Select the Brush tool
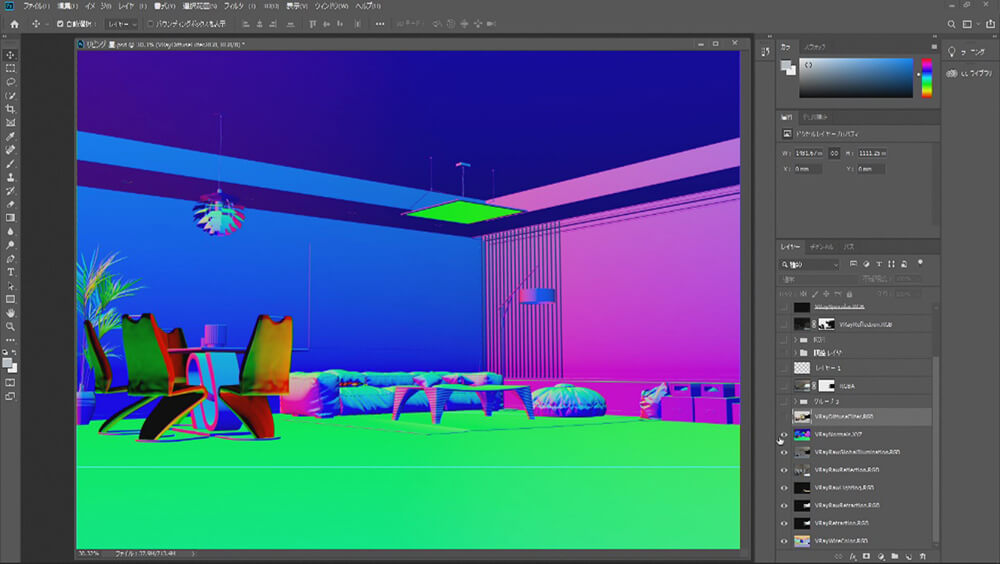This screenshot has width=1000, height=564. pos(10,163)
